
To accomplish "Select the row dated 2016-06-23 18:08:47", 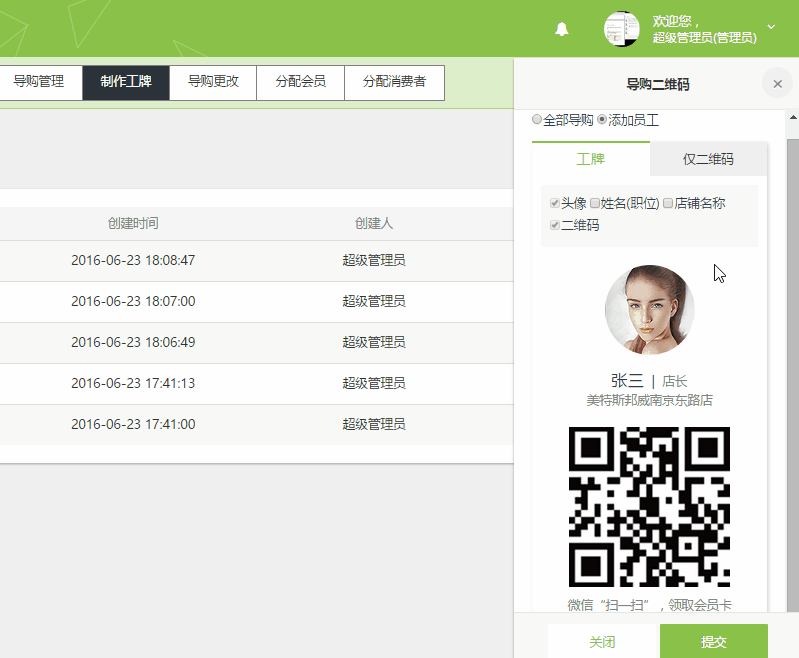I will click(257, 260).
